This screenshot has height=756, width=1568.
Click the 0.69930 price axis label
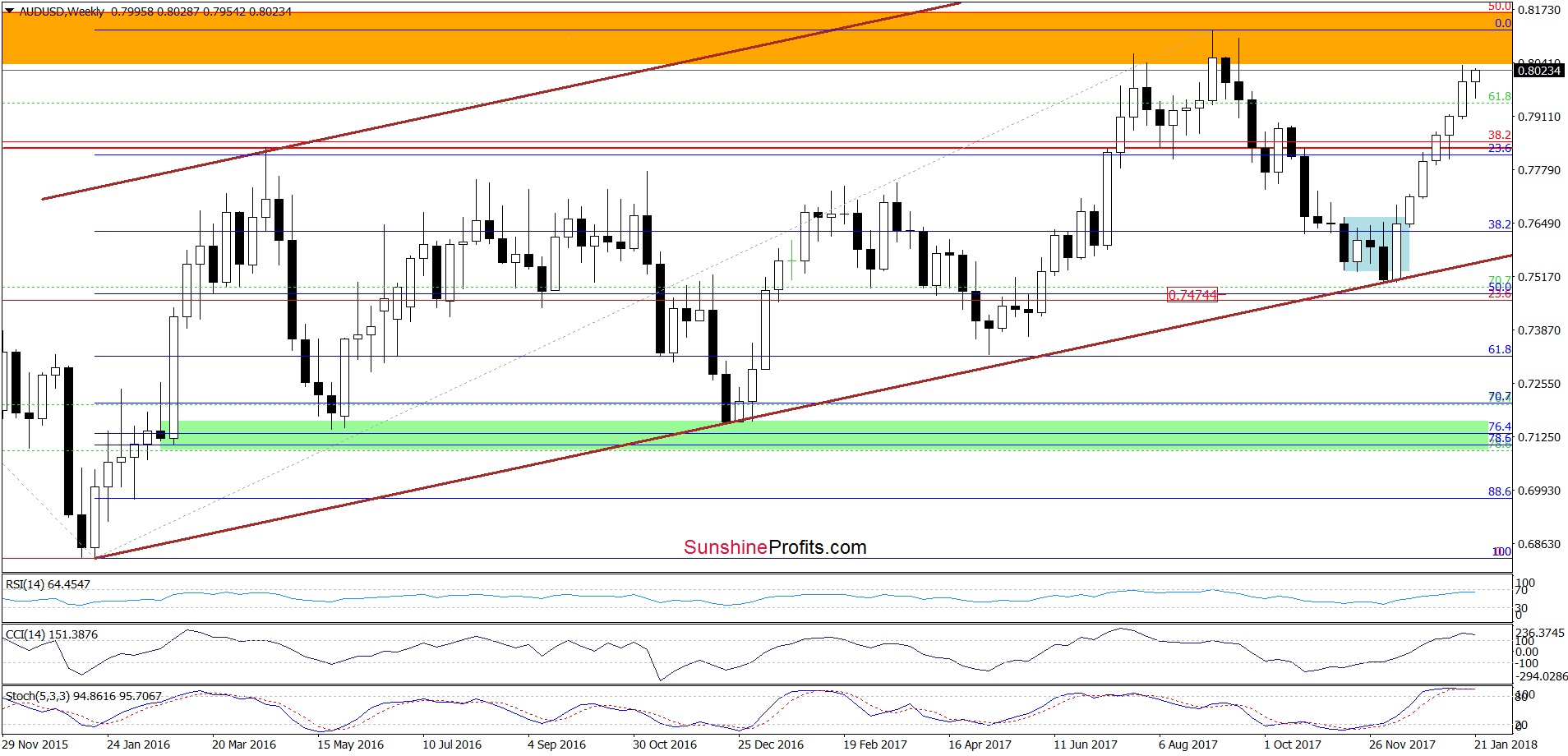(x=1538, y=491)
